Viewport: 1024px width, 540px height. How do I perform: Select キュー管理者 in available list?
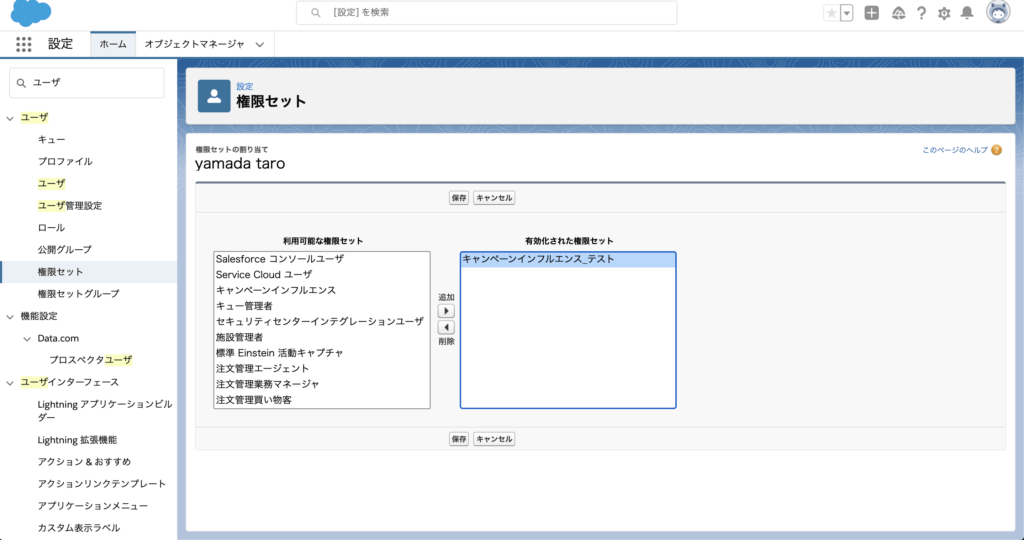coord(321,306)
